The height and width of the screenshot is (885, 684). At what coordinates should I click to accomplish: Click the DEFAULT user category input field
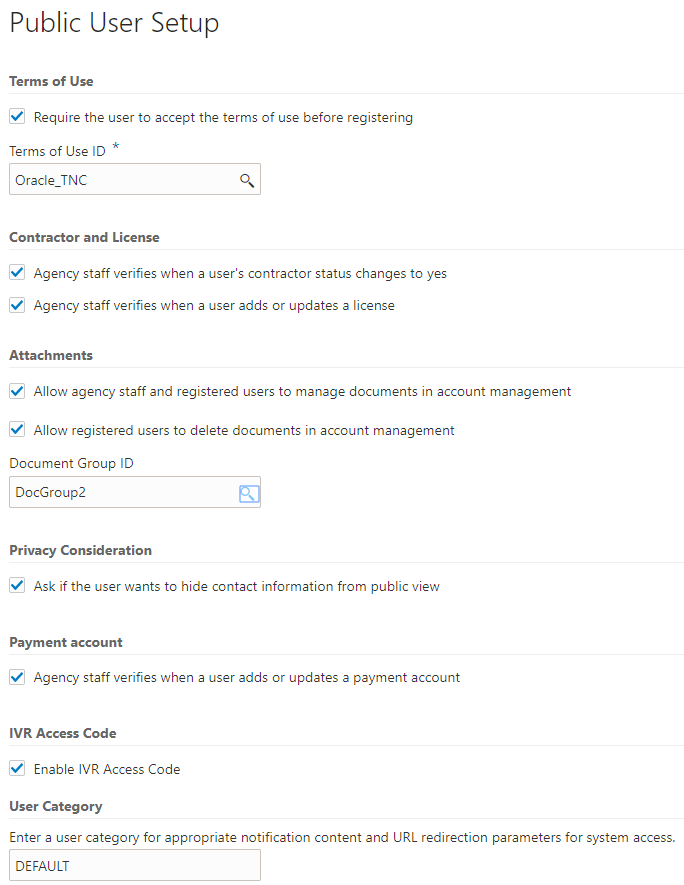(120, 864)
